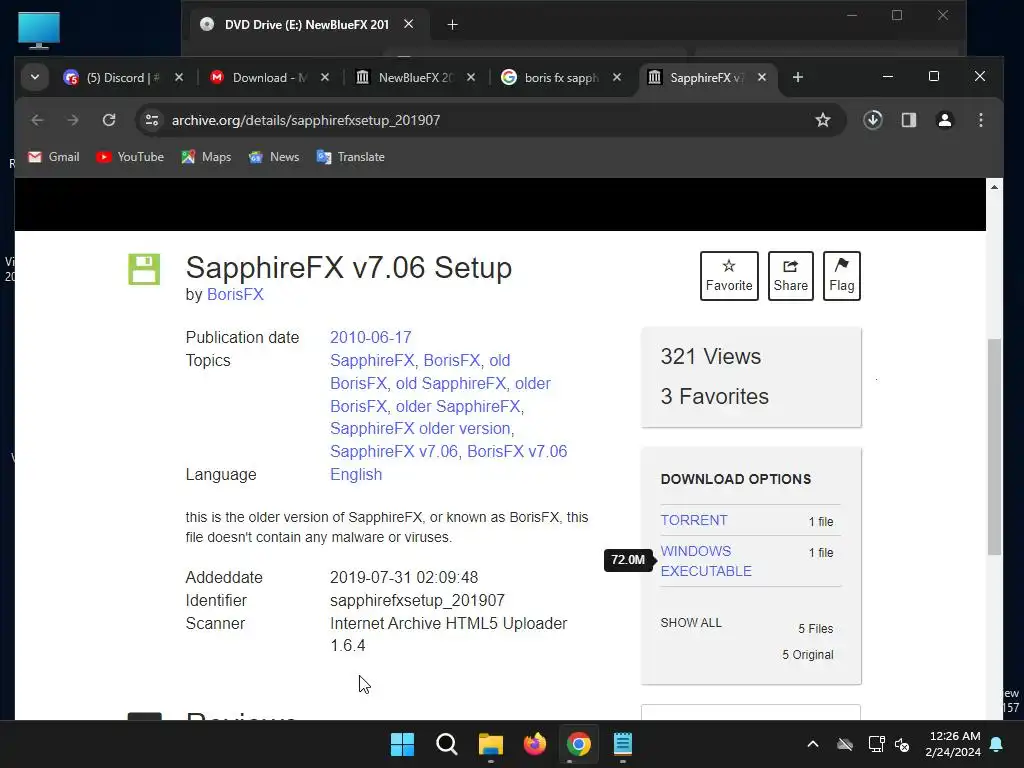Screen dimensions: 1024x768
Task: Close the boris fx sapph tab
Action: (616, 78)
